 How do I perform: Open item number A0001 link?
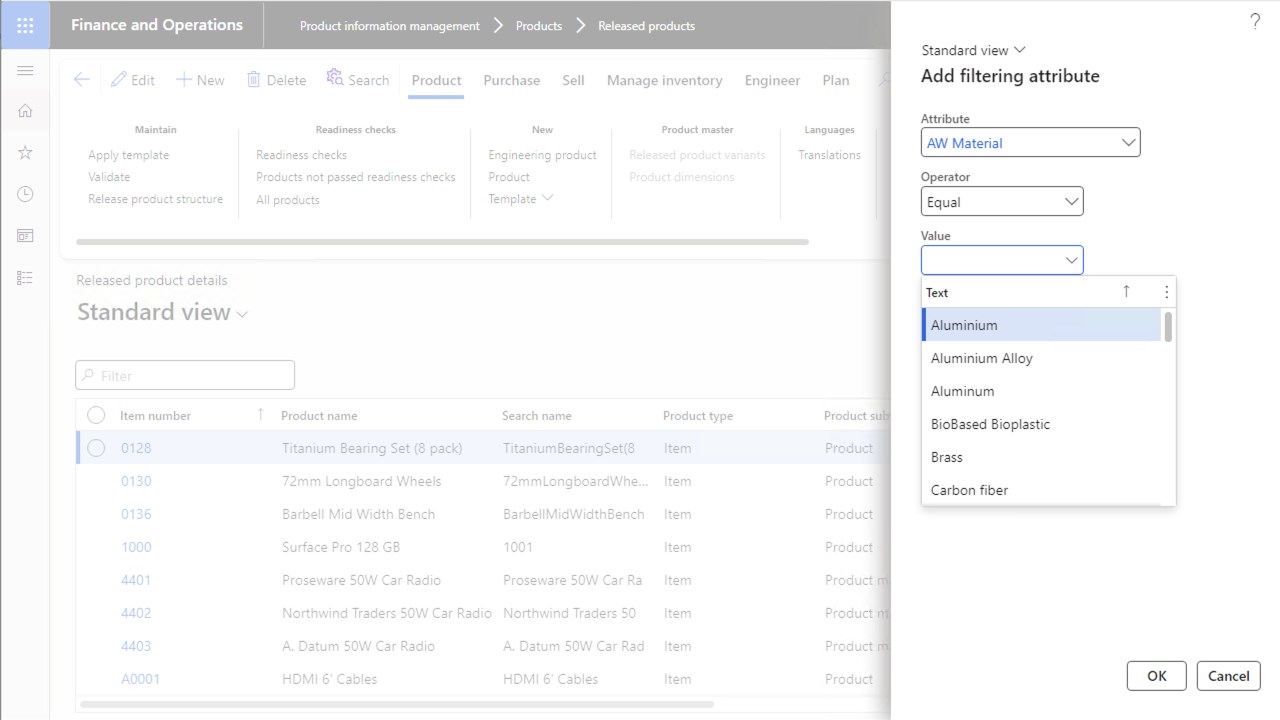click(141, 679)
